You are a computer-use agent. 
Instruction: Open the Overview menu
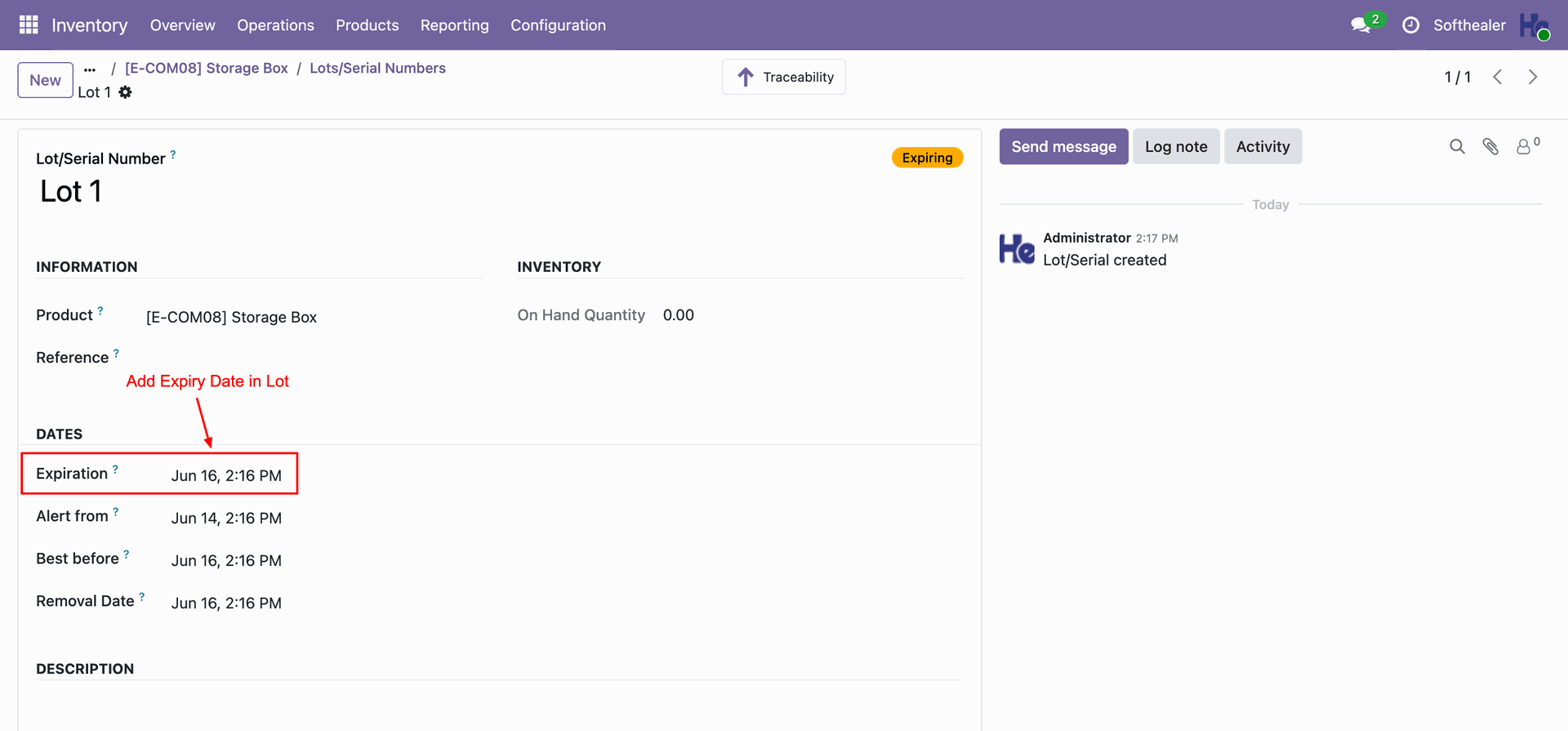(183, 25)
